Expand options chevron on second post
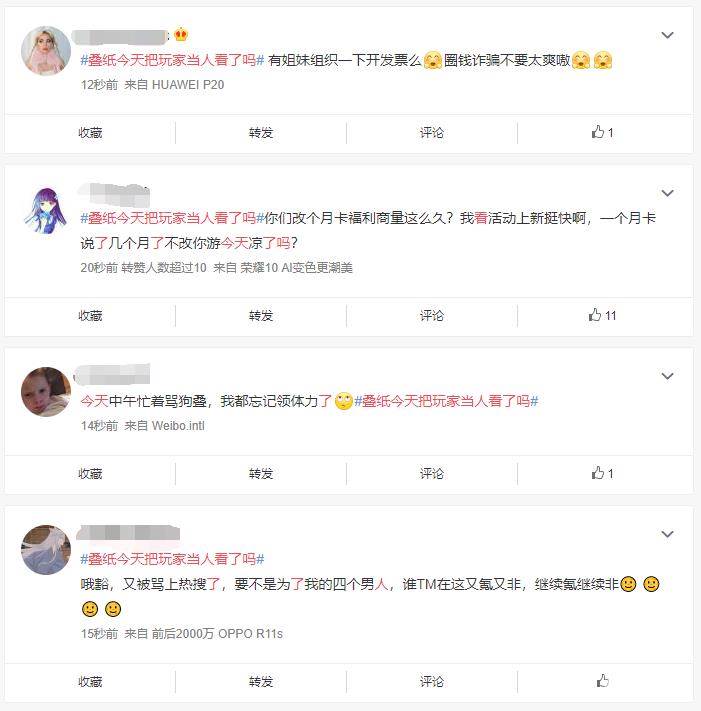The width and height of the screenshot is (701, 711). 667,193
